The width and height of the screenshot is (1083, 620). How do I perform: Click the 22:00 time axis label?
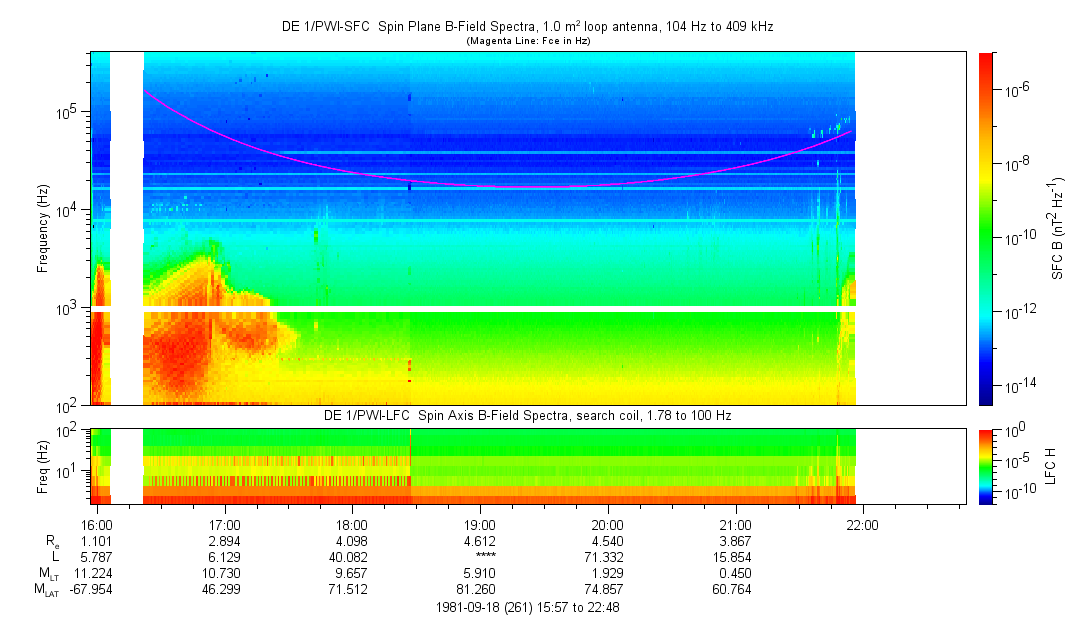pyautogui.click(x=863, y=525)
